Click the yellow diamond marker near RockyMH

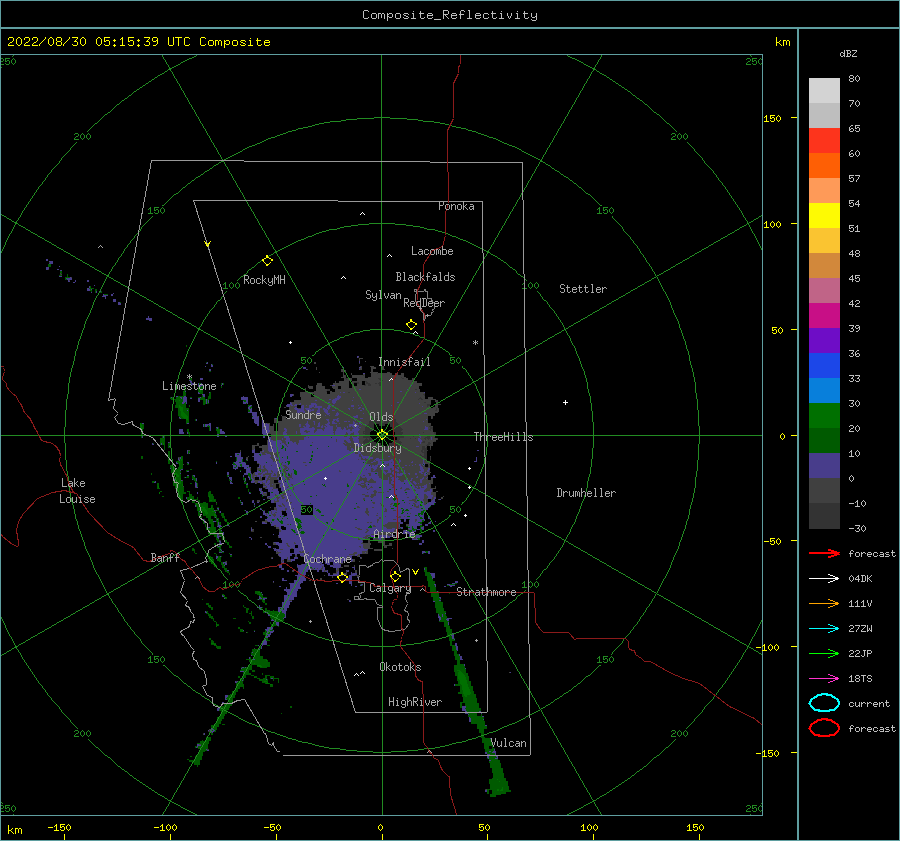click(267, 261)
